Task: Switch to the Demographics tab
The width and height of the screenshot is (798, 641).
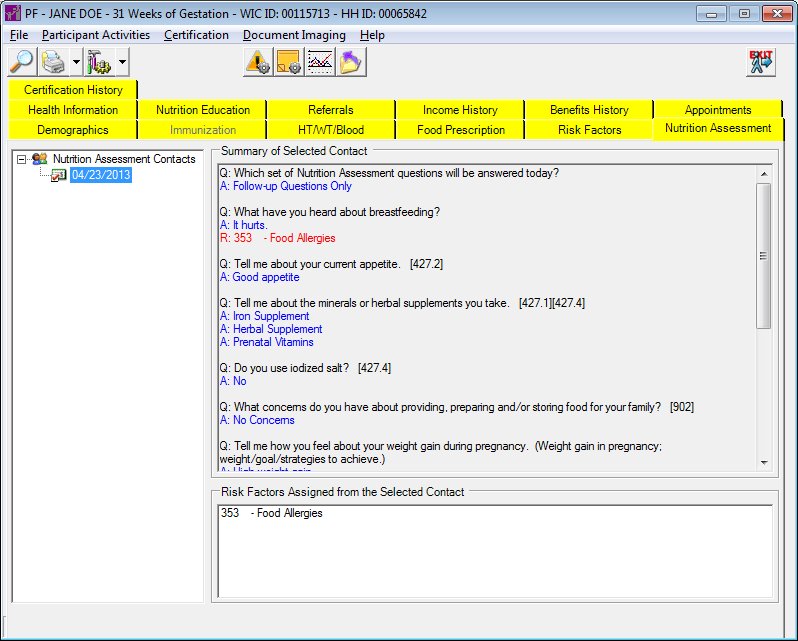Action: click(x=73, y=130)
